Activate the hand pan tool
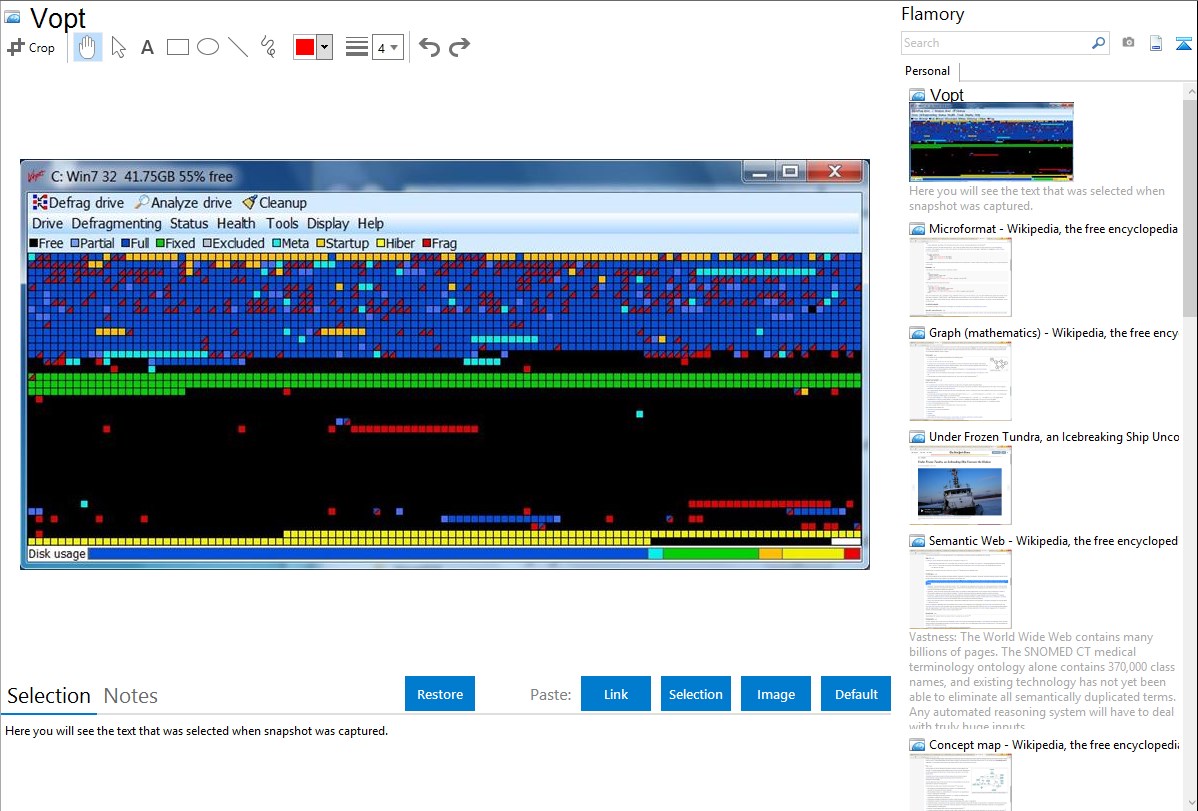The image size is (1198, 811). [x=88, y=47]
